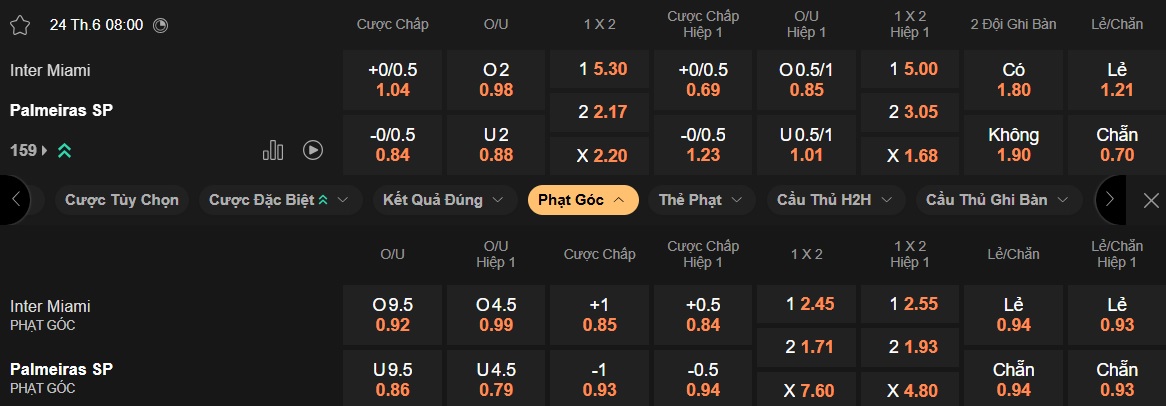This screenshot has width=1166, height=406.
Task: Expand the 159 more markets count
Action: coord(29,151)
